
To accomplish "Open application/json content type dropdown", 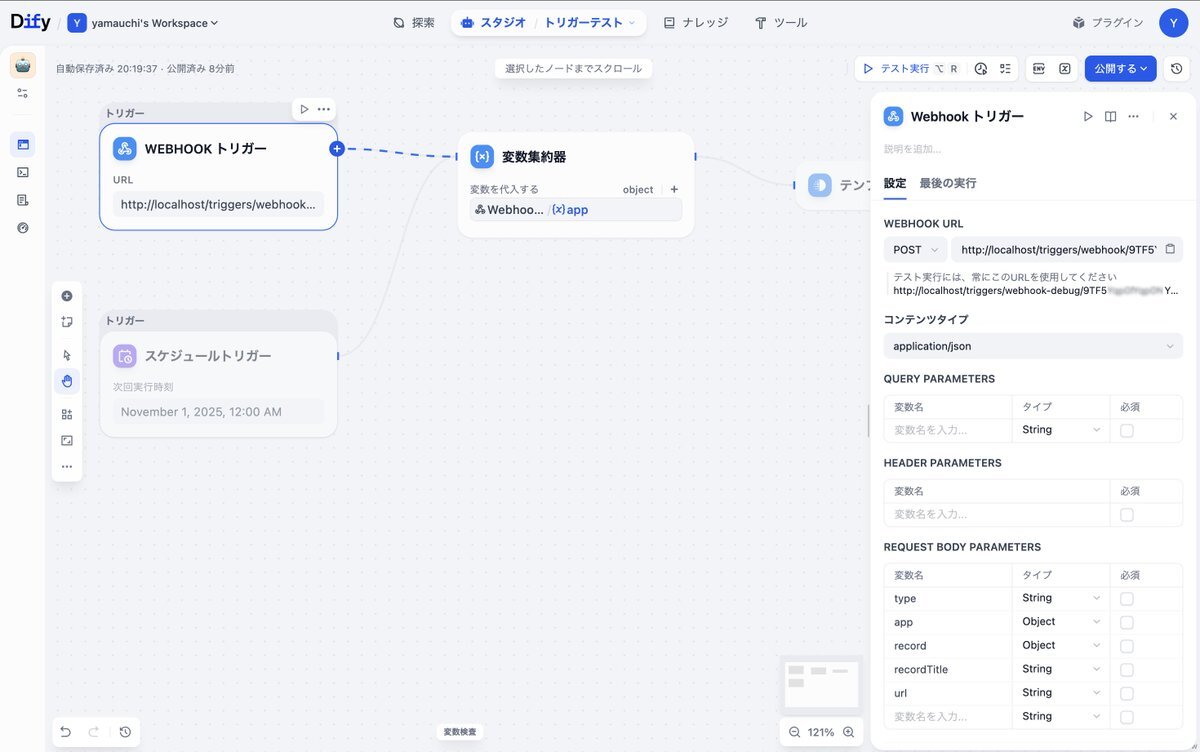I will 1033,346.
